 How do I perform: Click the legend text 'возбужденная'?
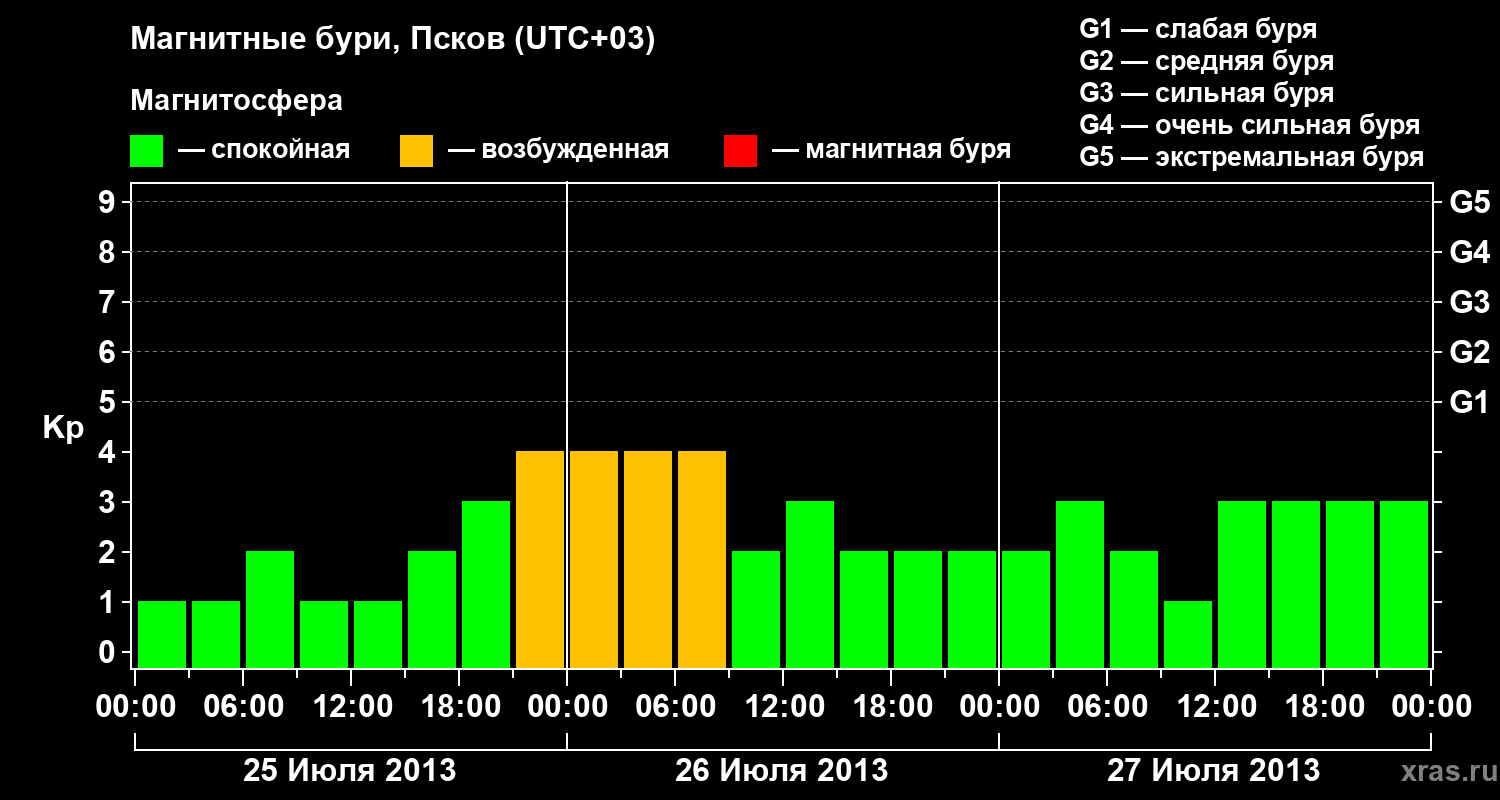[575, 150]
